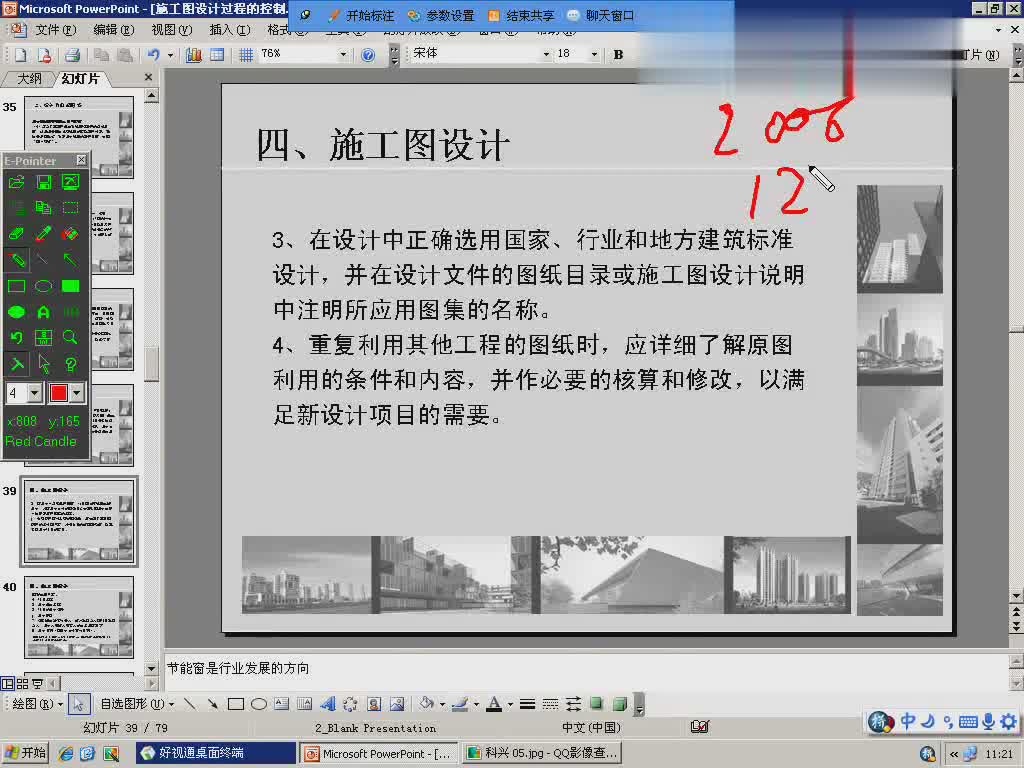Image resolution: width=1024 pixels, height=768 pixels.
Task: Click the Insert Table toolbar icon
Action: [217, 55]
